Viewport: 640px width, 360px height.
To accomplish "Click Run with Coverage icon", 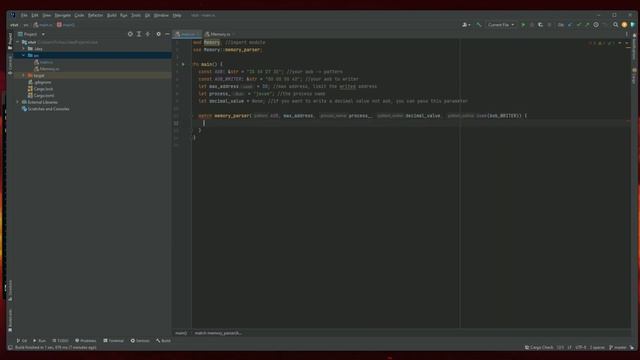I will pyautogui.click(x=540, y=25).
